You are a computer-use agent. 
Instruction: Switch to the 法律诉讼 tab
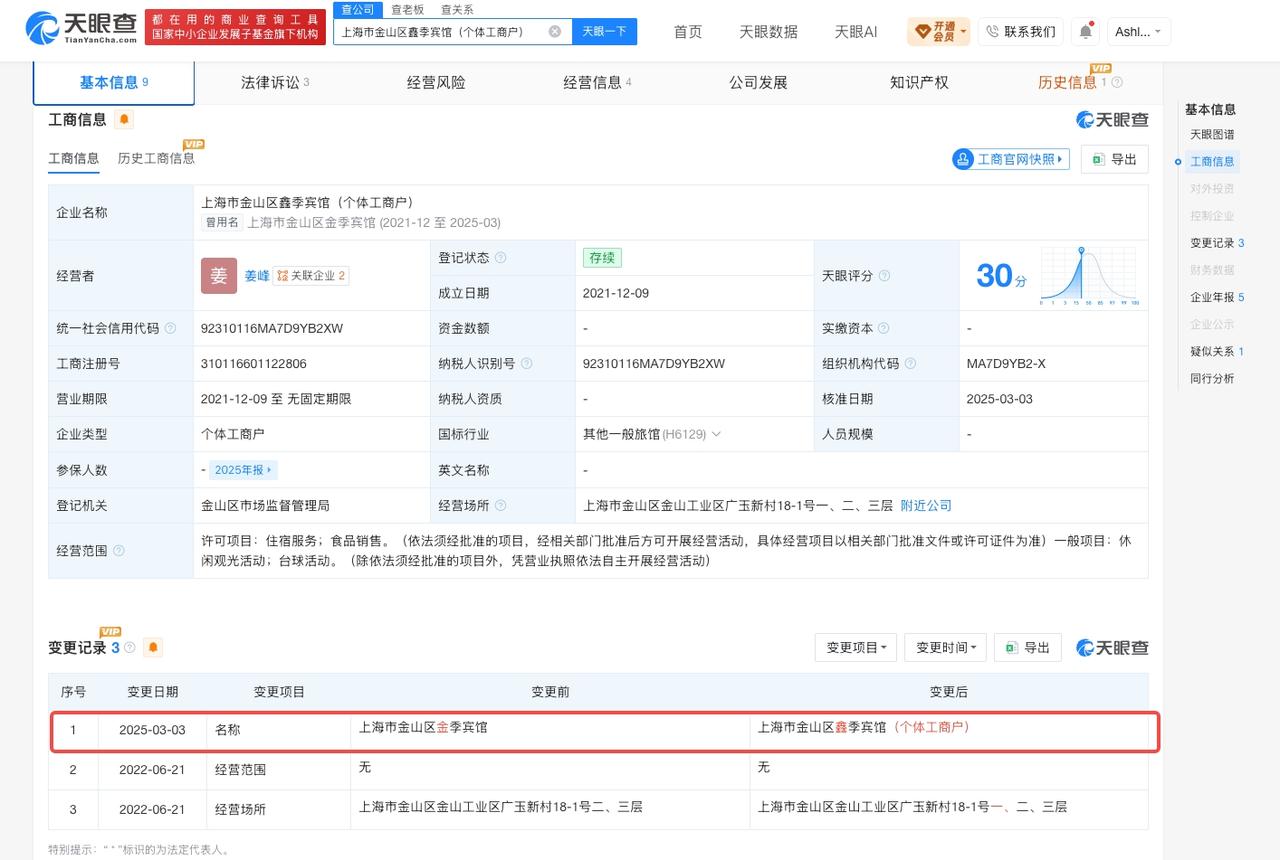275,82
